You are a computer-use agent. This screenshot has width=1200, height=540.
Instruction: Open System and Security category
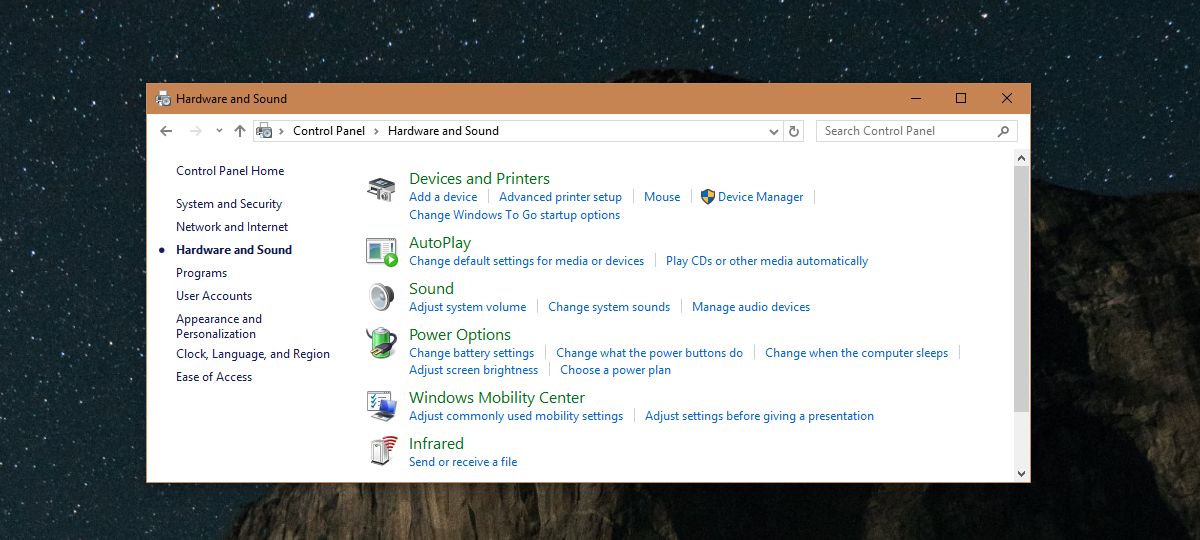[229, 204]
